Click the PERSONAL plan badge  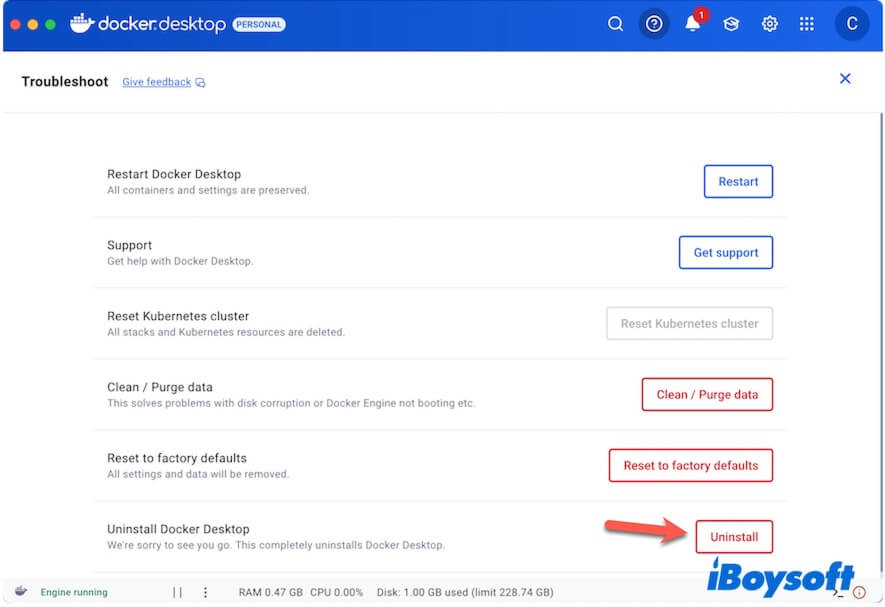coord(259,24)
